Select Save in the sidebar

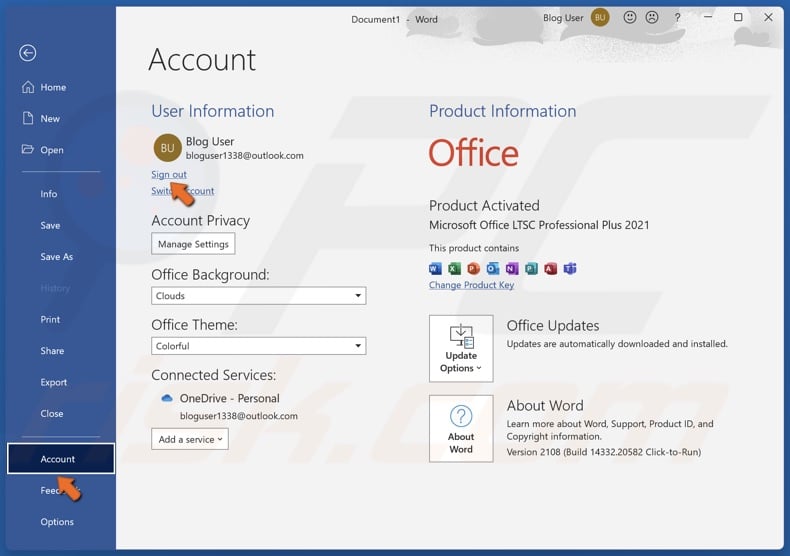tap(50, 225)
